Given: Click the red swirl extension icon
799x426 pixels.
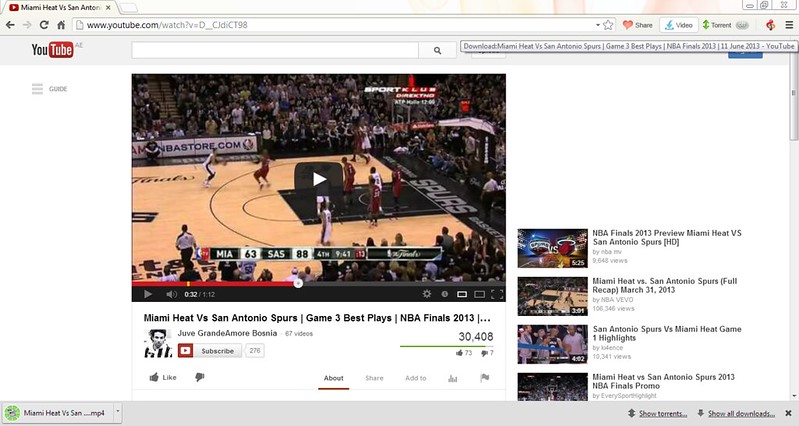Looking at the screenshot, I should click(x=770, y=25).
